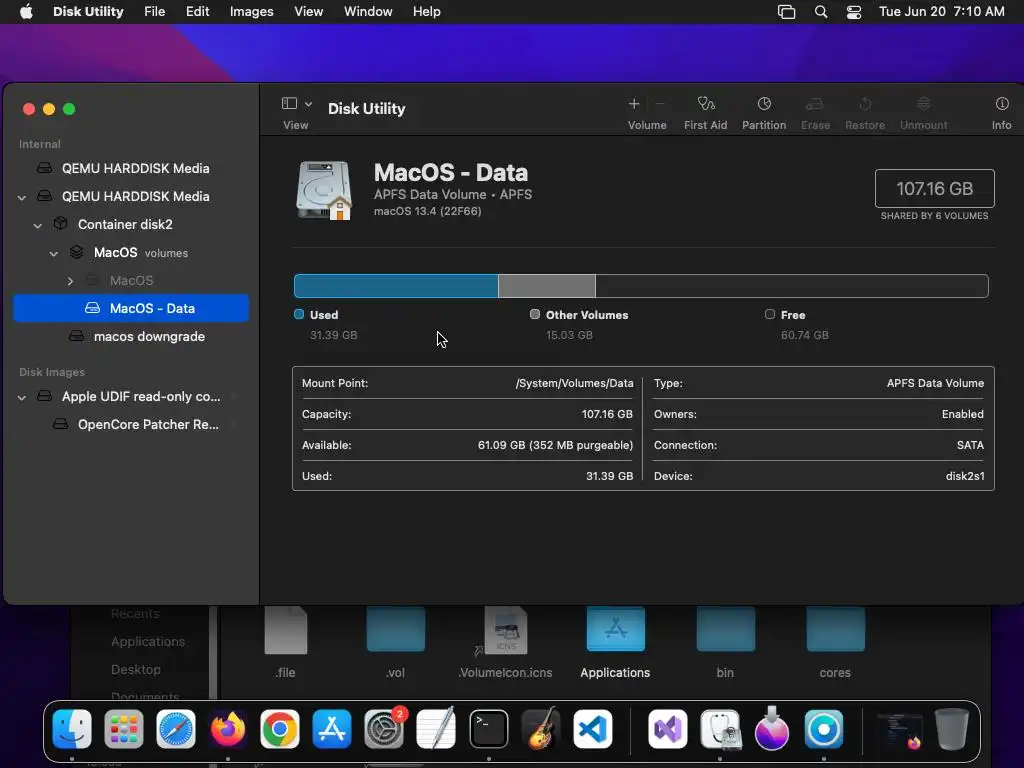Open Launchpad from the Dock
Viewport: 1024px width, 768px height.
pos(123,729)
